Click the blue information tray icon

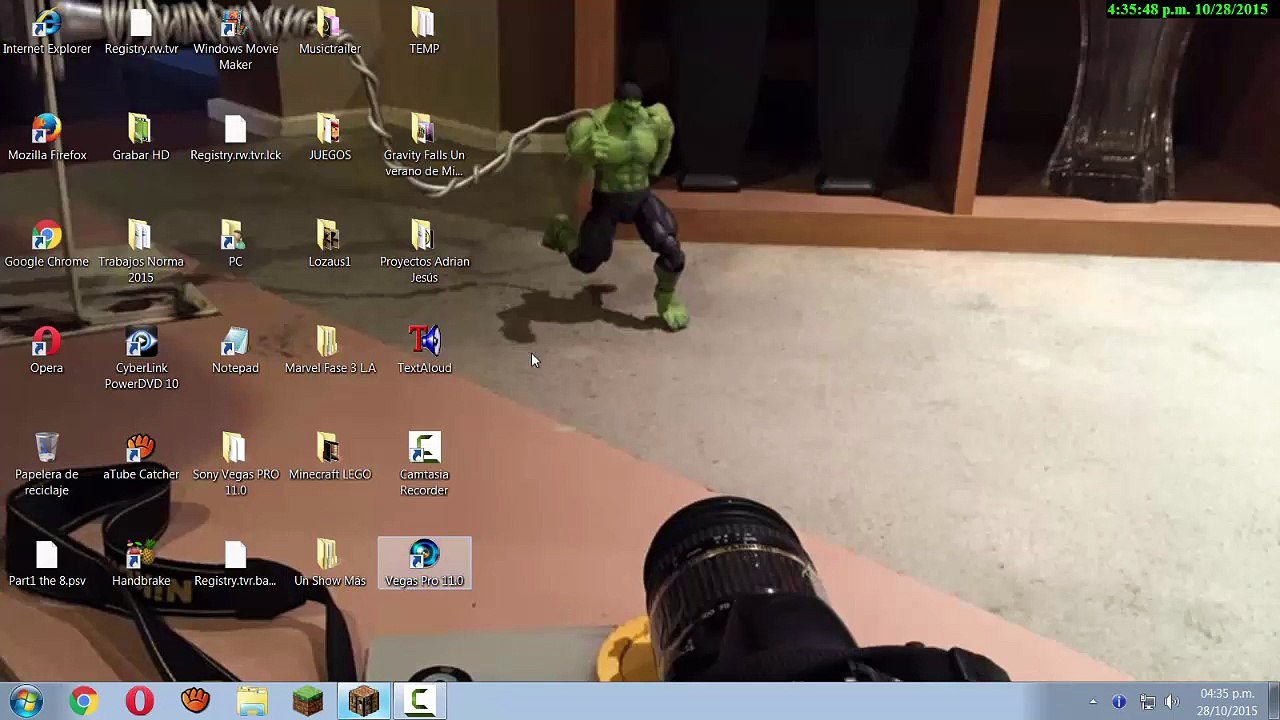1119,702
